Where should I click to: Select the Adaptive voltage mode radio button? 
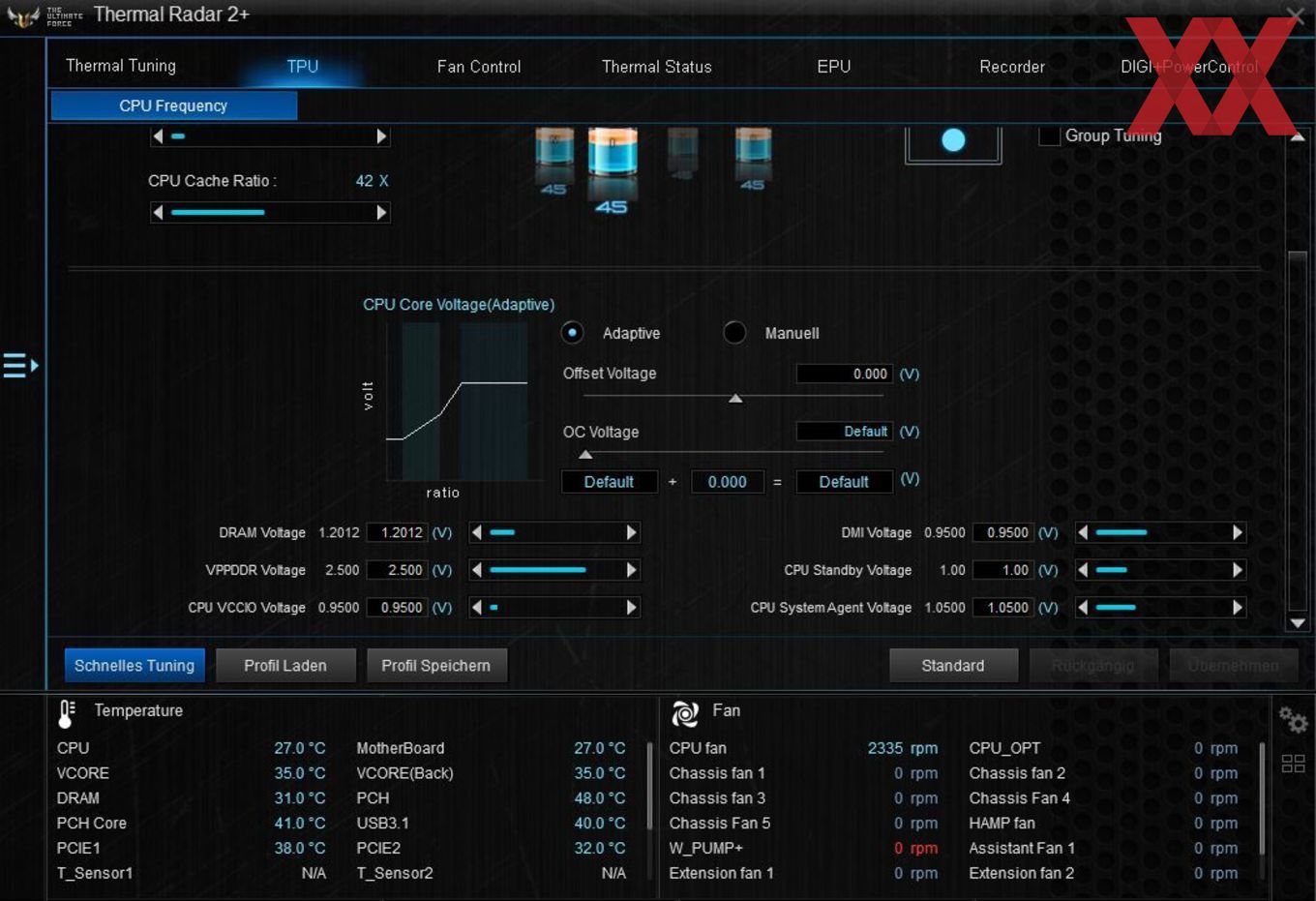pos(572,333)
